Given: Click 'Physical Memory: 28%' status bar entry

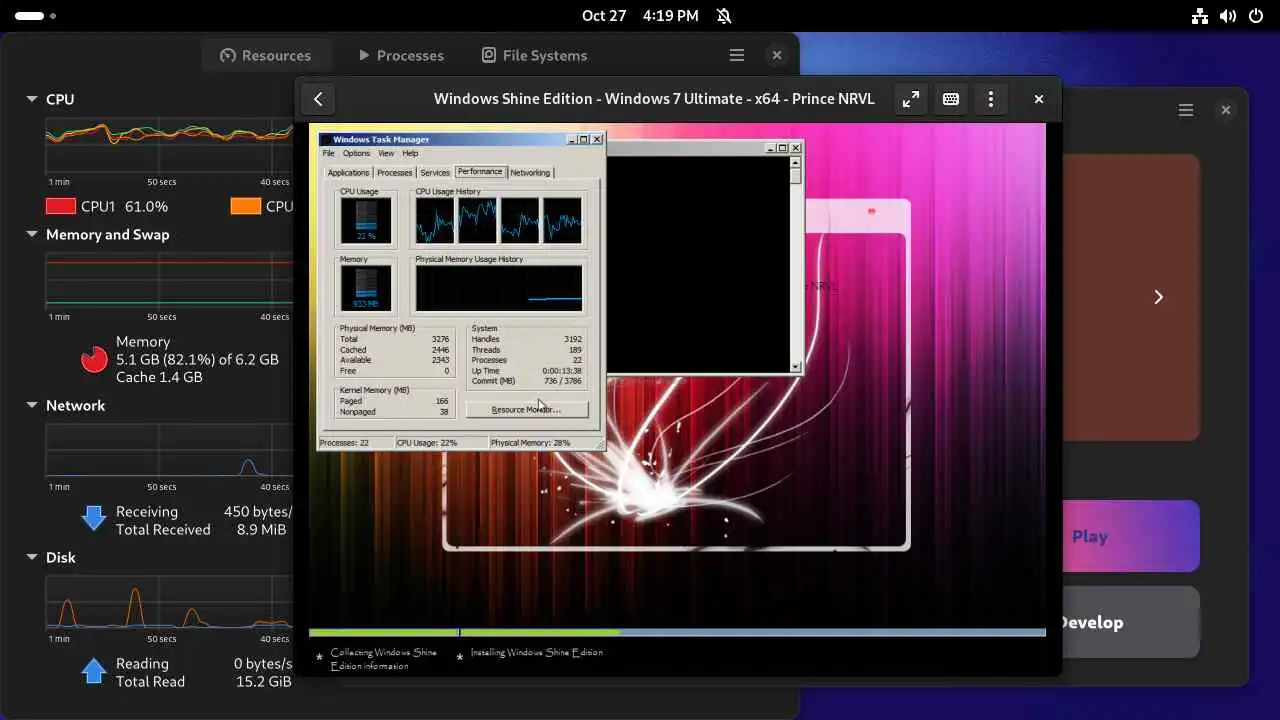Looking at the screenshot, I should (531, 442).
